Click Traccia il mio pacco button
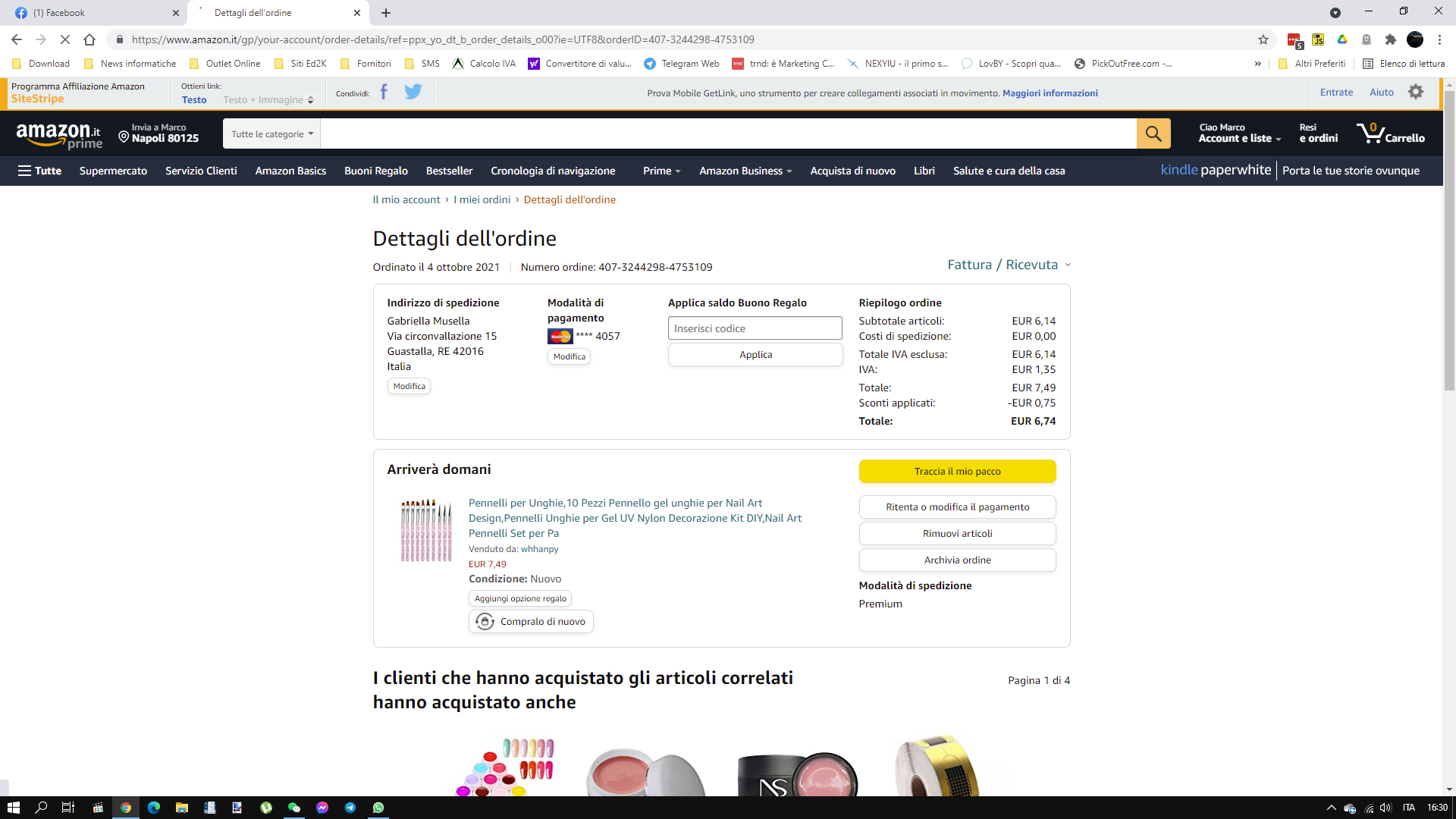This screenshot has width=1456, height=819. pos(957,471)
